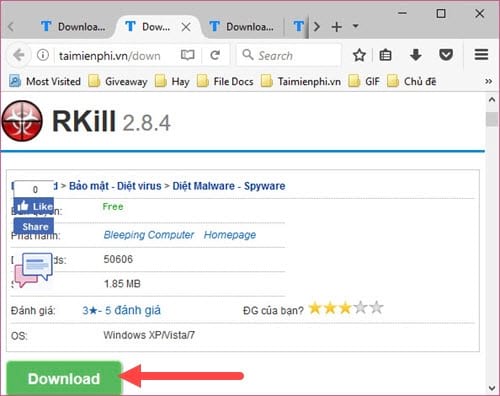Open Most Visited bookmarks
This screenshot has width=500, height=396.
45,81
